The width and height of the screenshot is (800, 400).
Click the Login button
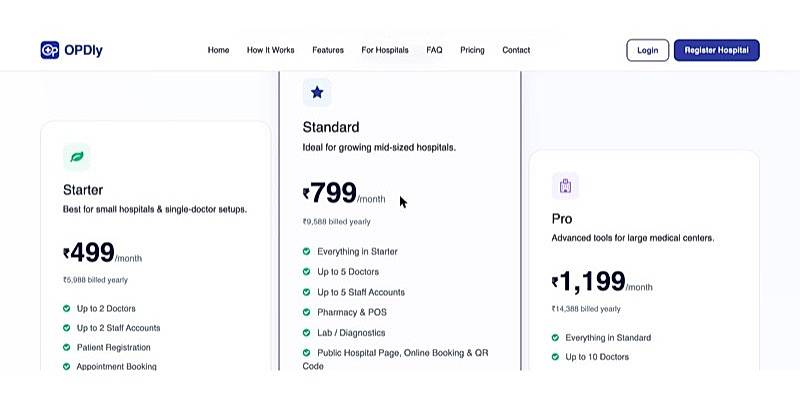647,50
